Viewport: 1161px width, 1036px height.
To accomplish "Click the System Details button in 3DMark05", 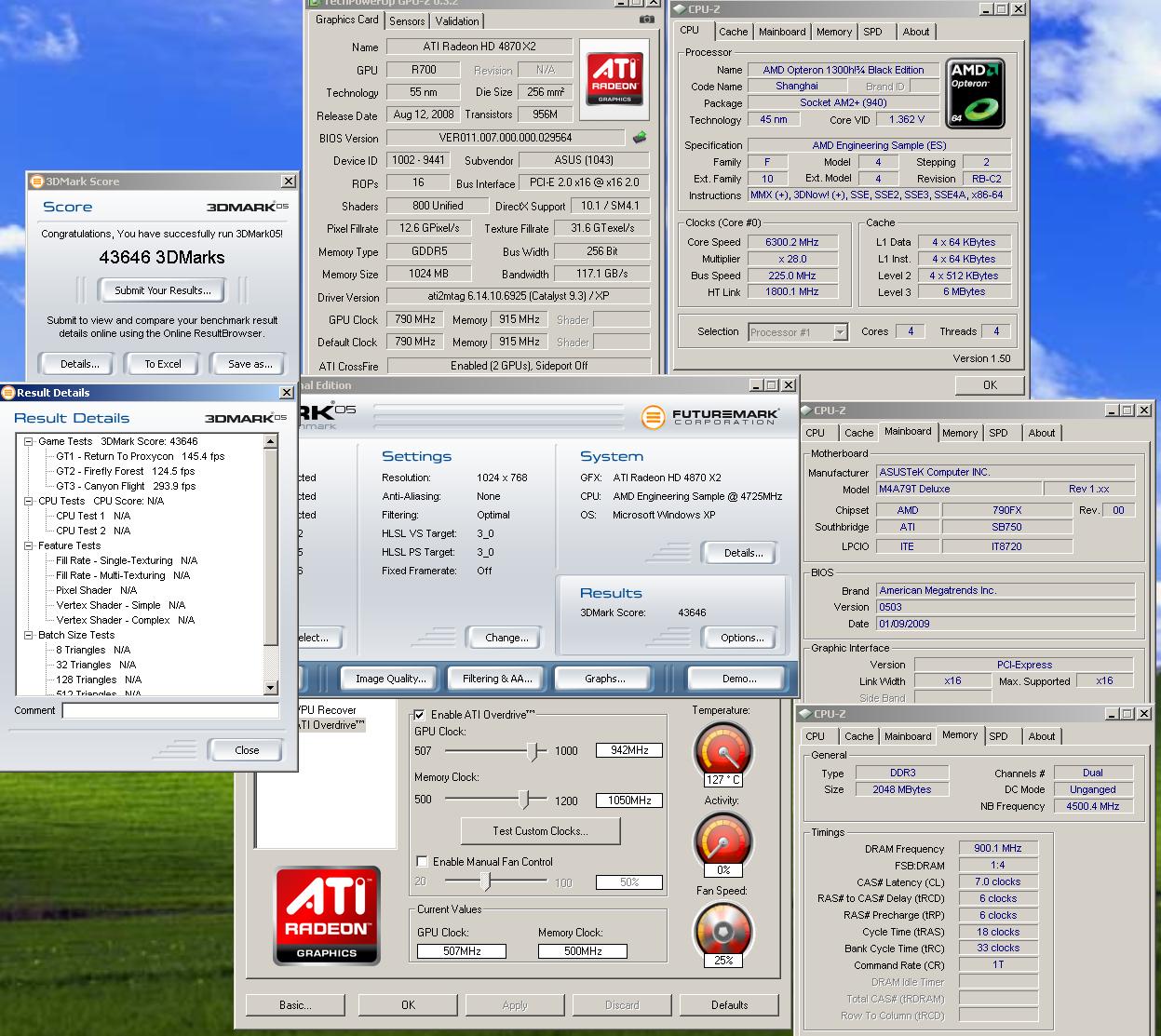I will [743, 553].
